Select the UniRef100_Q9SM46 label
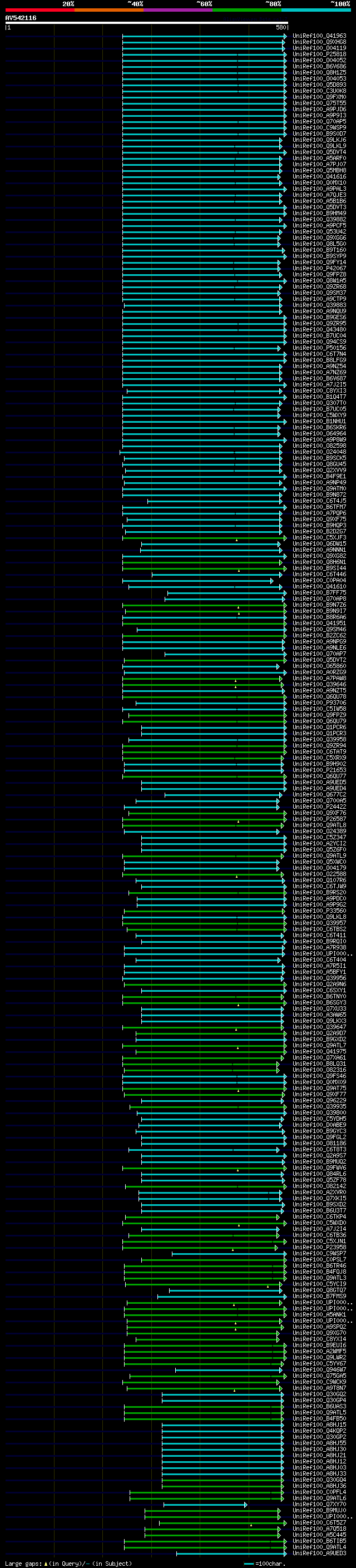 point(319,630)
